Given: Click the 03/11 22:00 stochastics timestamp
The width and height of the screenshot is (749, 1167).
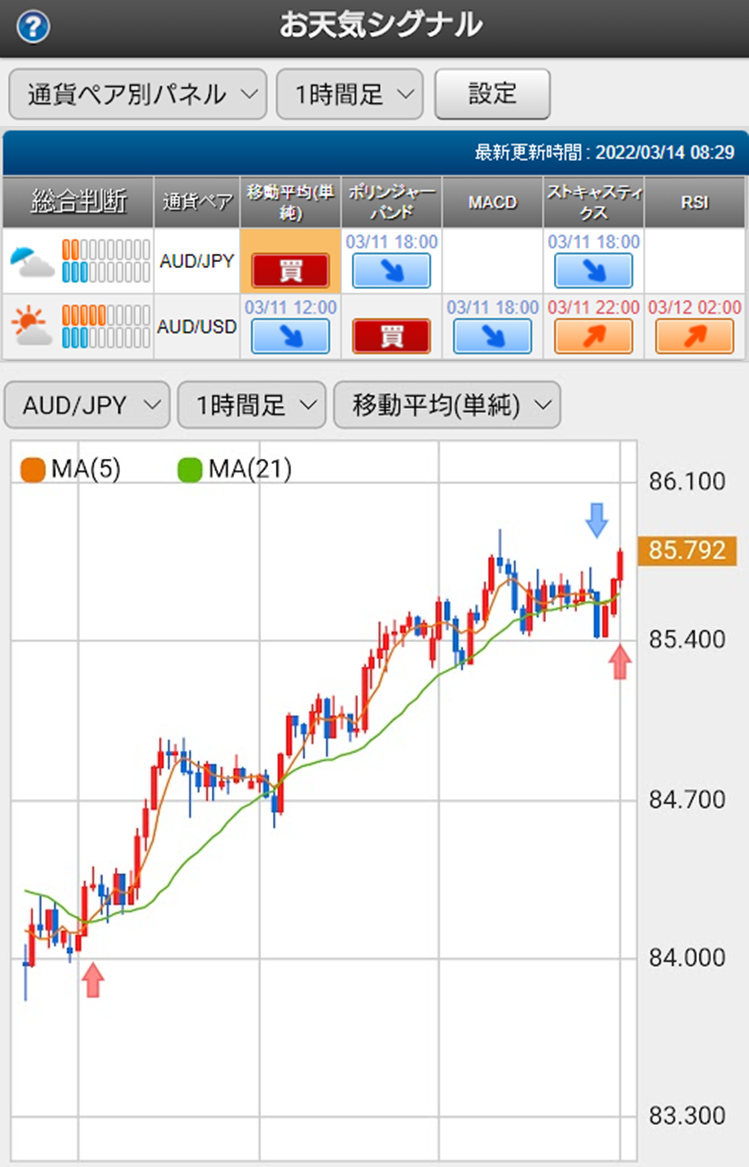Looking at the screenshot, I should click(593, 307).
